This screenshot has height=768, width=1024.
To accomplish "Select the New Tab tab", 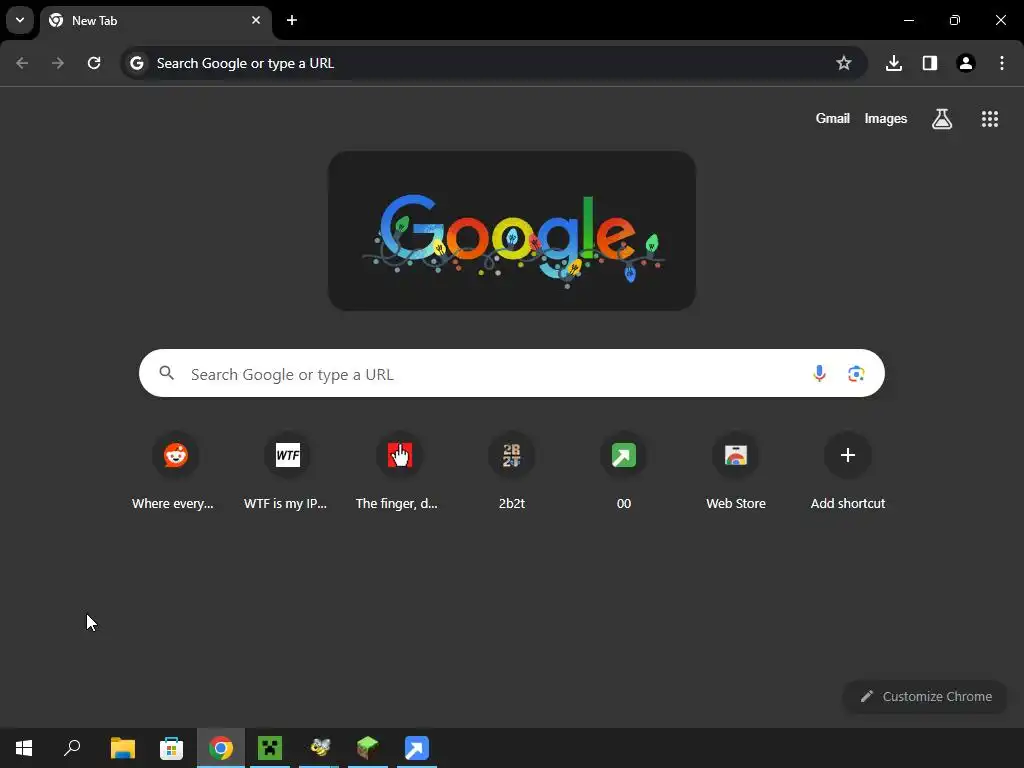I will point(155,21).
